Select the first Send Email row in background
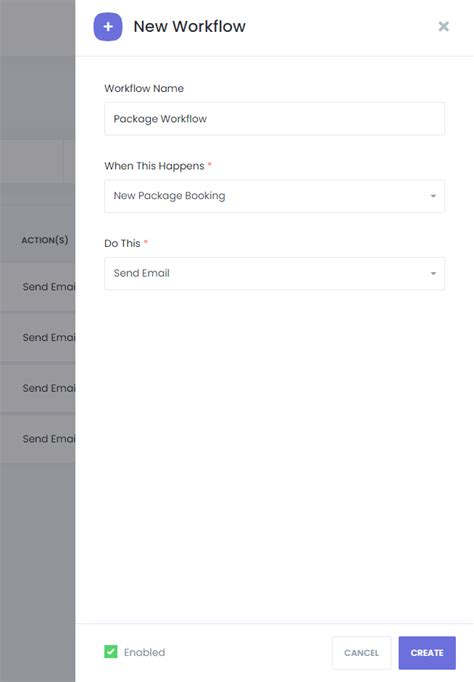Screen dimensions: 474x682 38,287
